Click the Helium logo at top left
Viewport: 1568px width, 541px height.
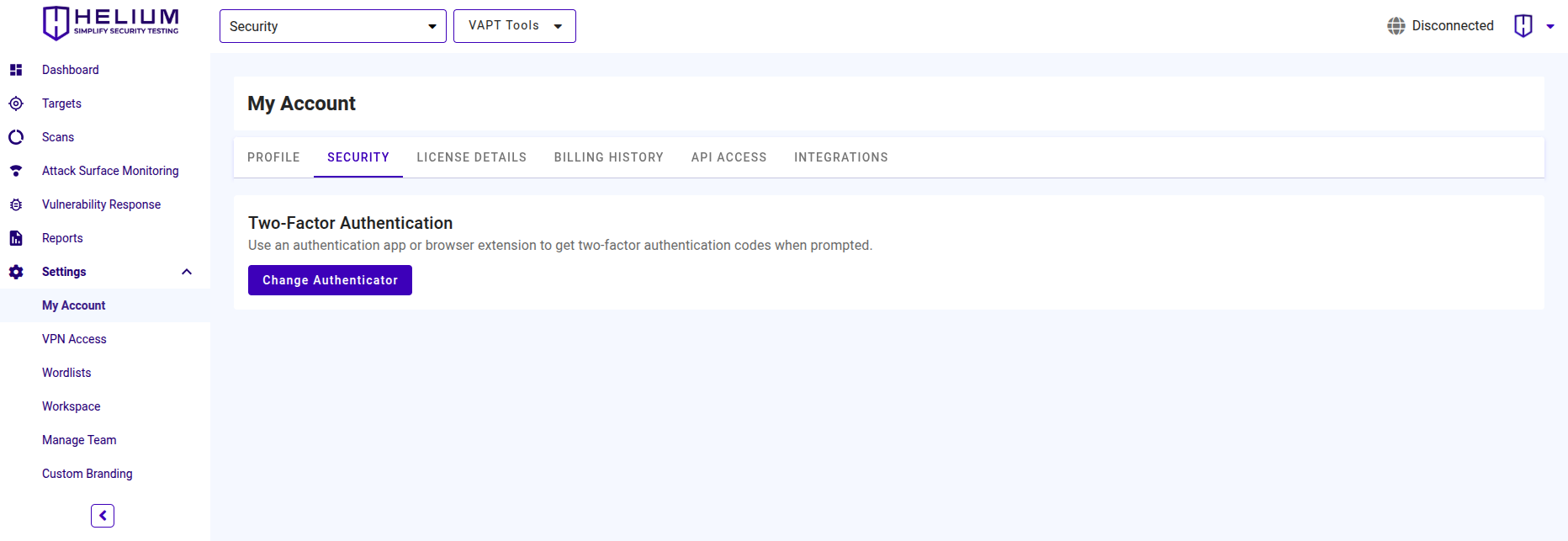(110, 23)
